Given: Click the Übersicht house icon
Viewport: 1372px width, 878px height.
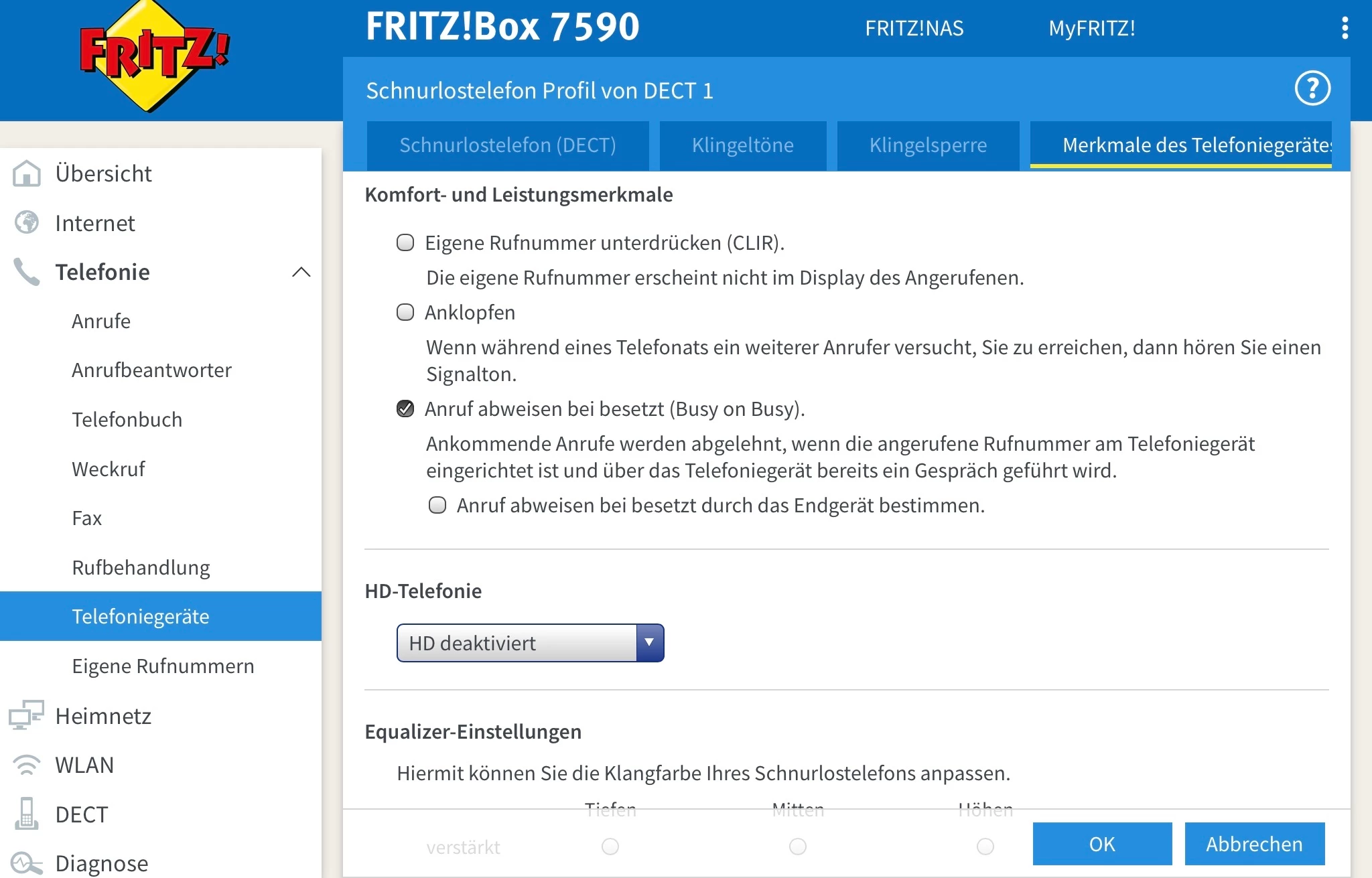Looking at the screenshot, I should pyautogui.click(x=27, y=173).
